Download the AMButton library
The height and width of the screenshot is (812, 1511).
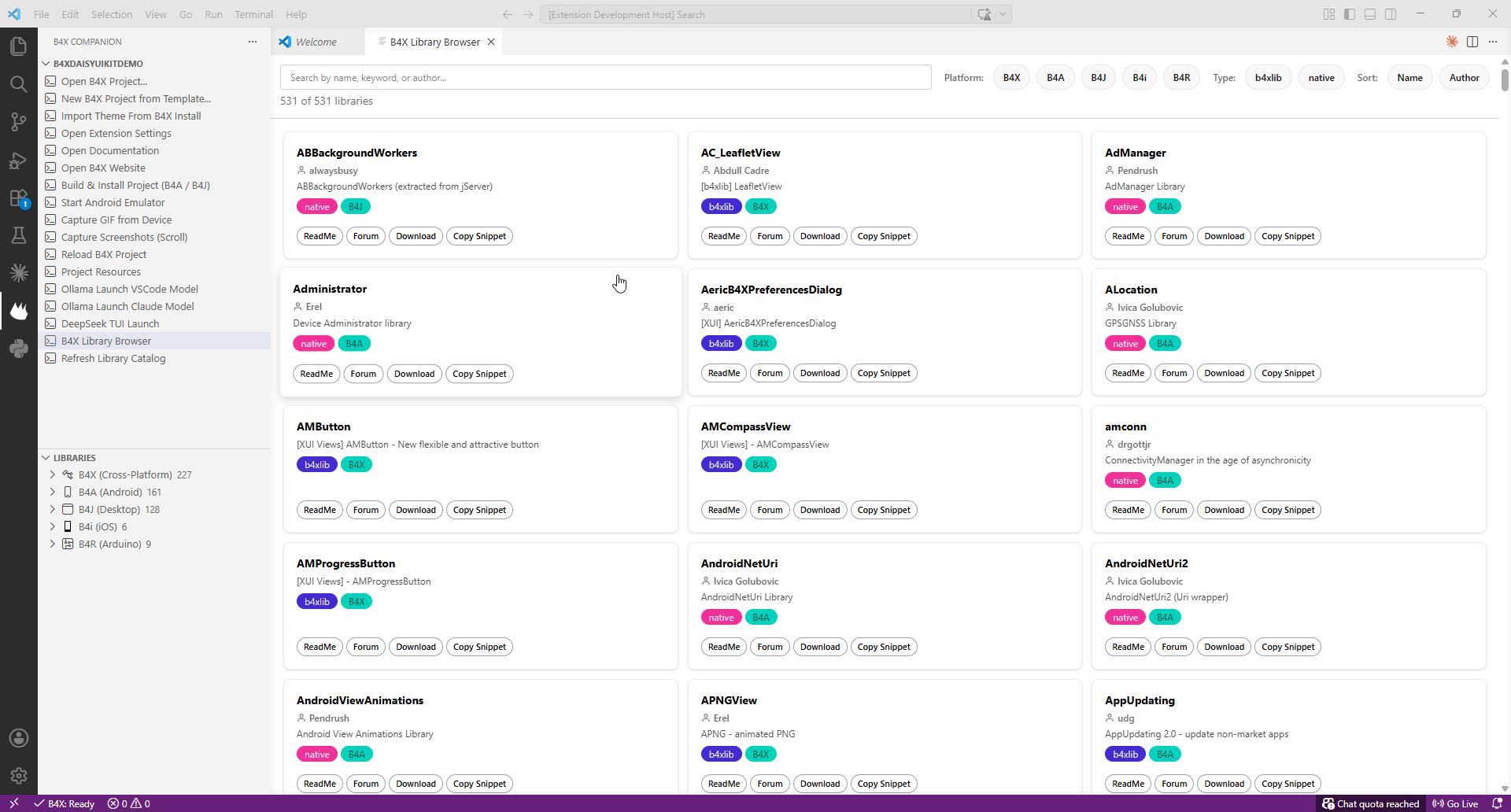coord(416,510)
